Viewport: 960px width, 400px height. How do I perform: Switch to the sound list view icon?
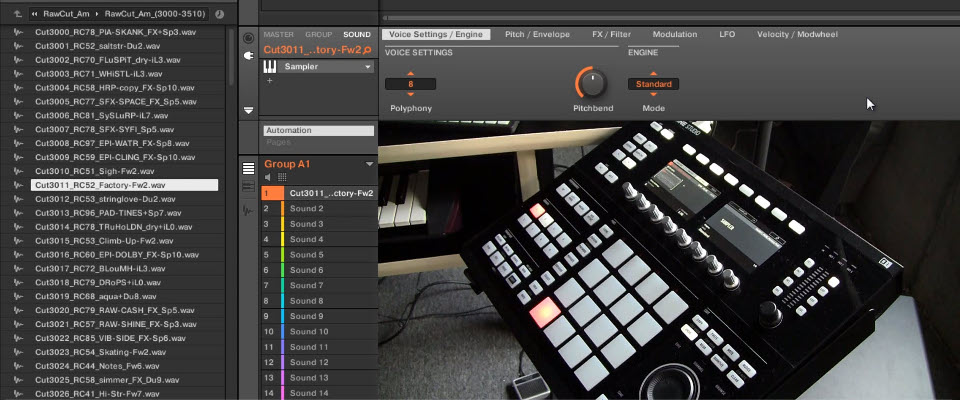click(248, 168)
